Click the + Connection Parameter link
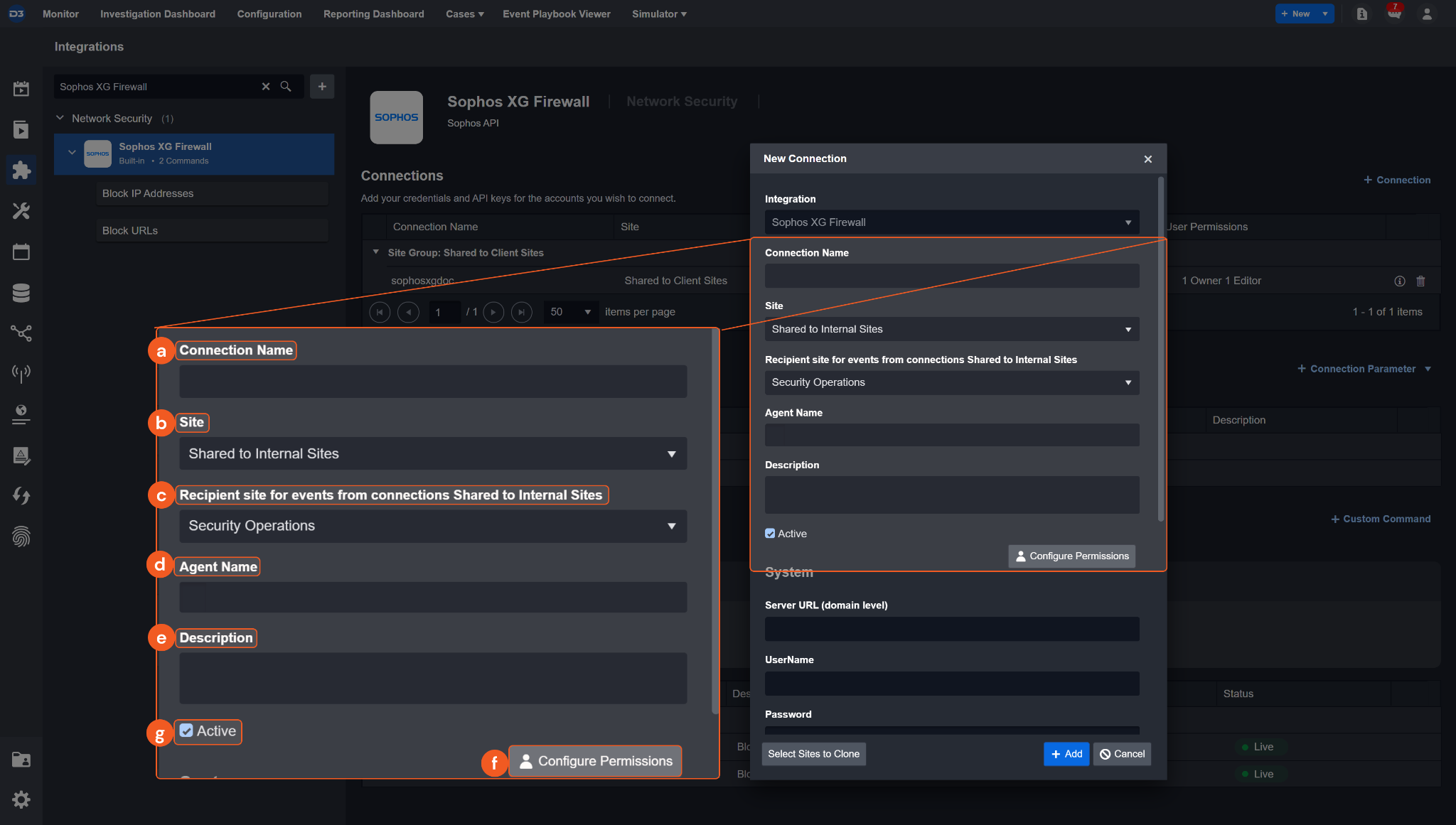This screenshot has width=1456, height=825. 1356,369
